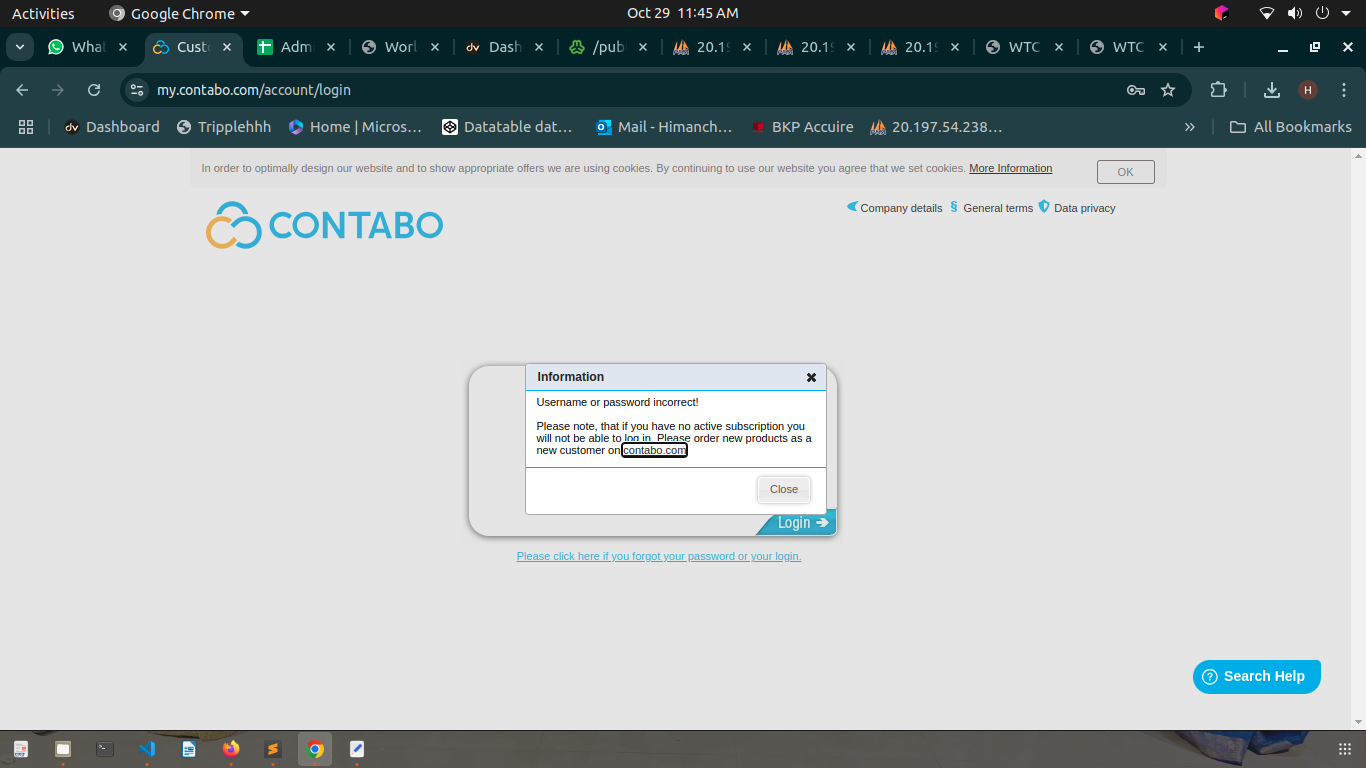Close the WhatsApp tab

click(x=123, y=47)
